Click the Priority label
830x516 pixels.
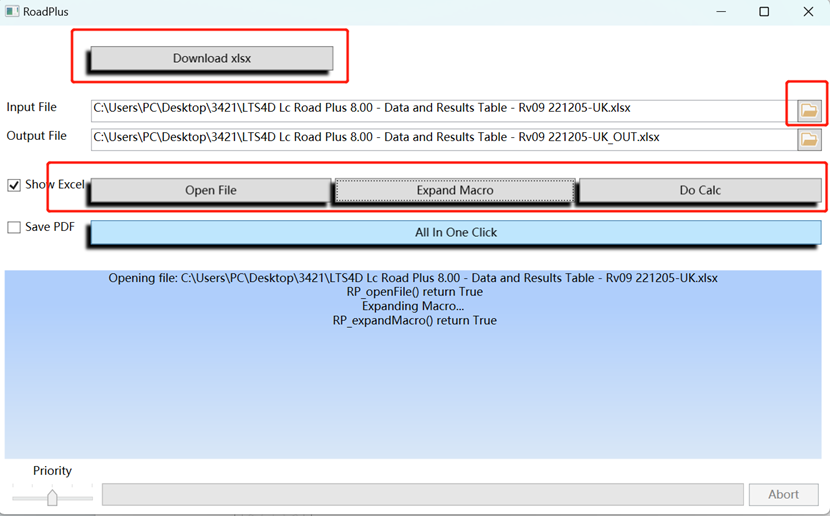point(52,470)
